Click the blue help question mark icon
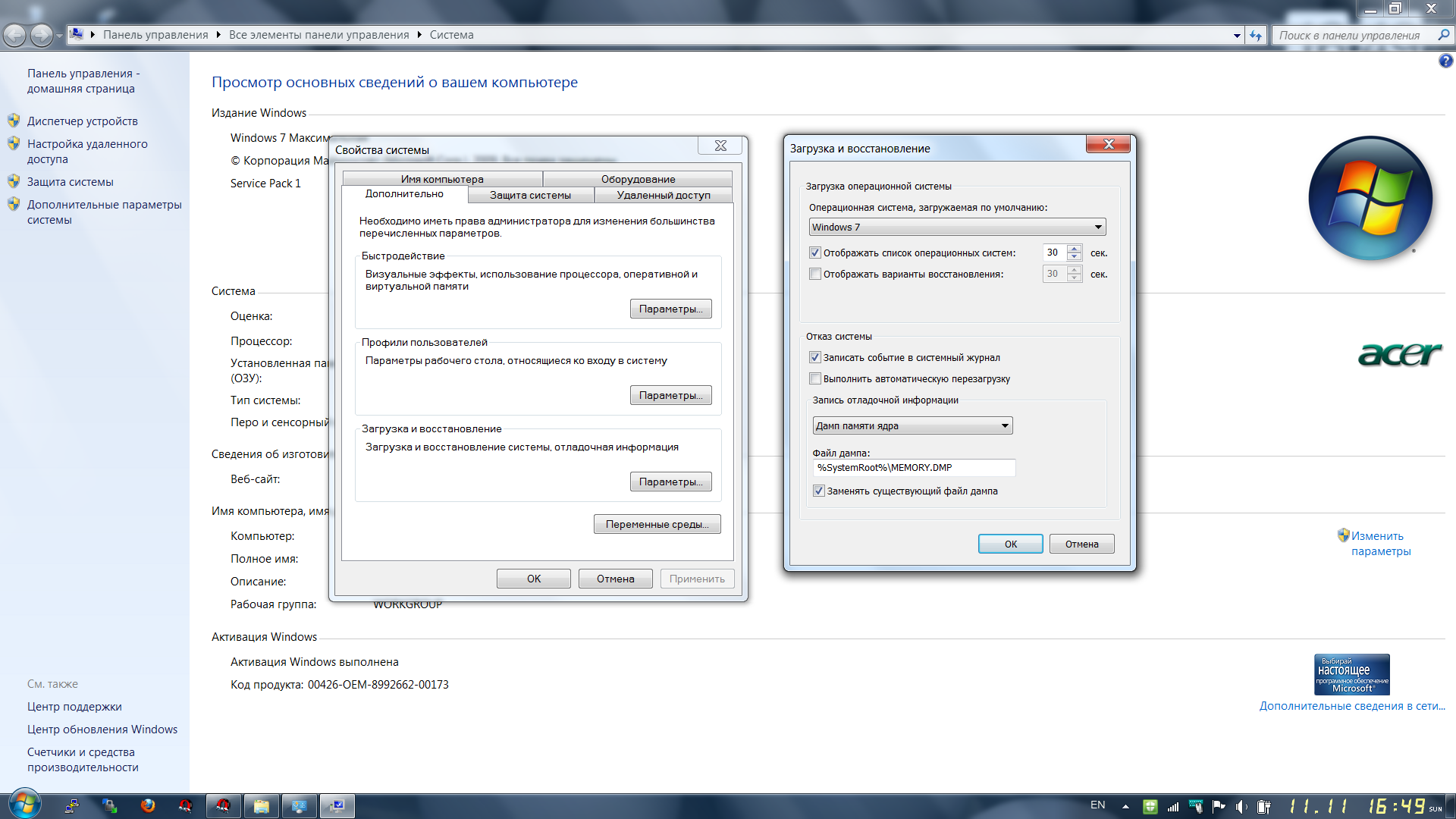This screenshot has height=819, width=1456. (1445, 61)
